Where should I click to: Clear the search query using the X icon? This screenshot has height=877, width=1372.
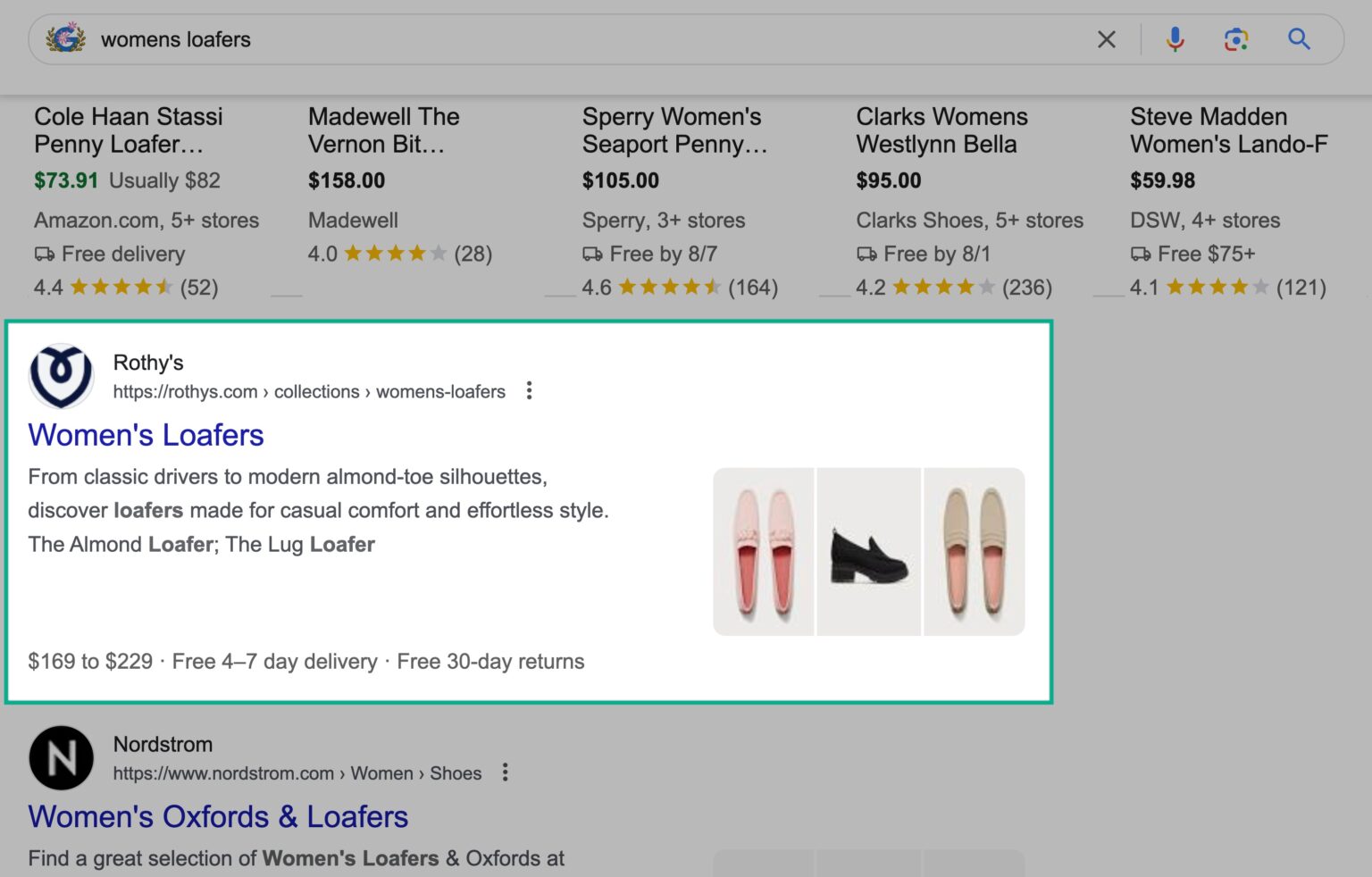tap(1106, 39)
